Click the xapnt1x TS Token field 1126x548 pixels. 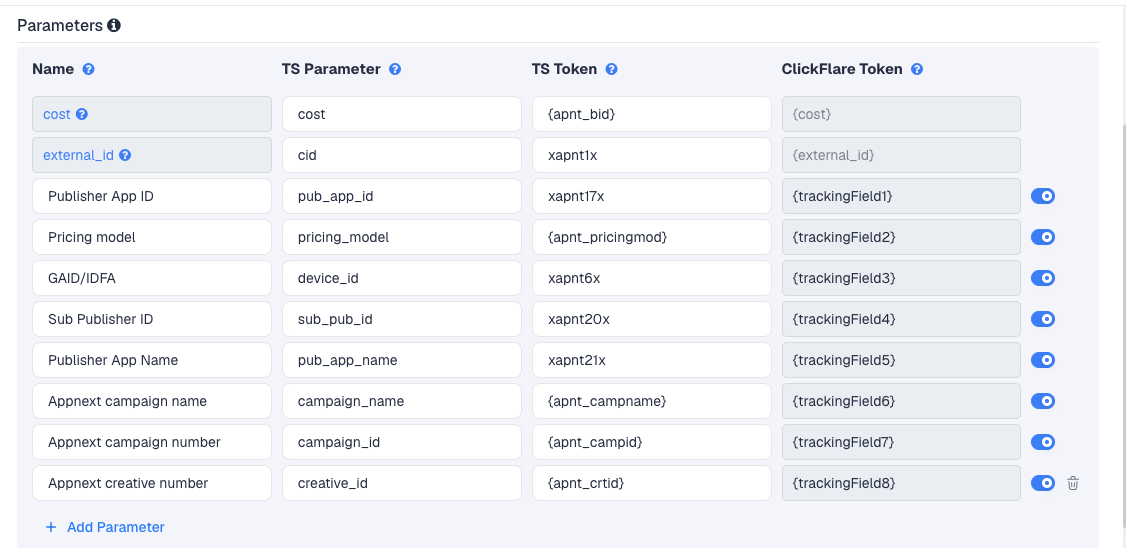coord(651,155)
